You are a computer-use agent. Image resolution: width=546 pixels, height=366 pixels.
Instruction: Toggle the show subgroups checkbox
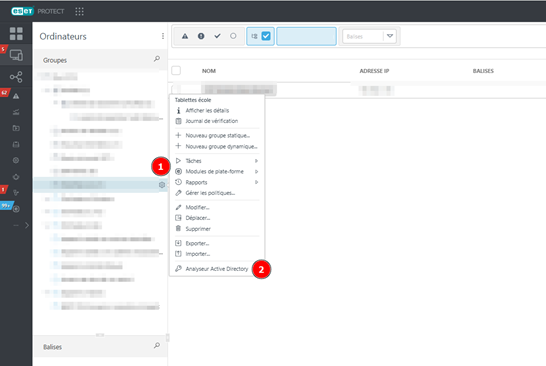(x=266, y=36)
